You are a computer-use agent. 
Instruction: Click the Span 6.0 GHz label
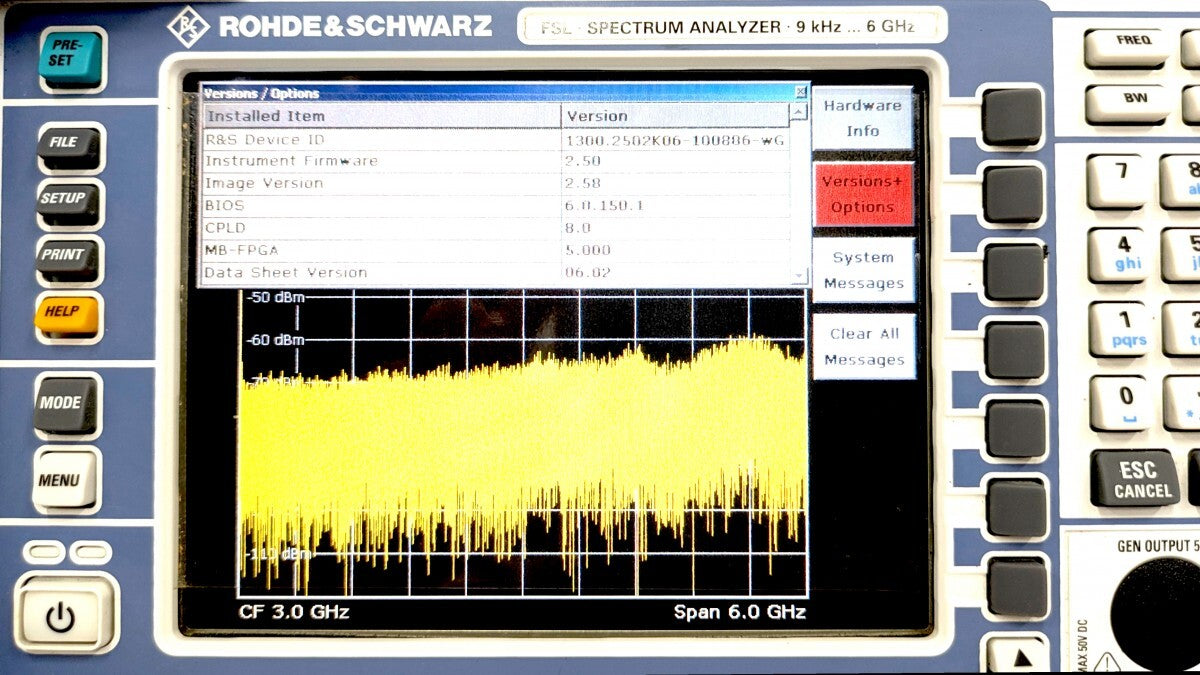[x=739, y=612]
